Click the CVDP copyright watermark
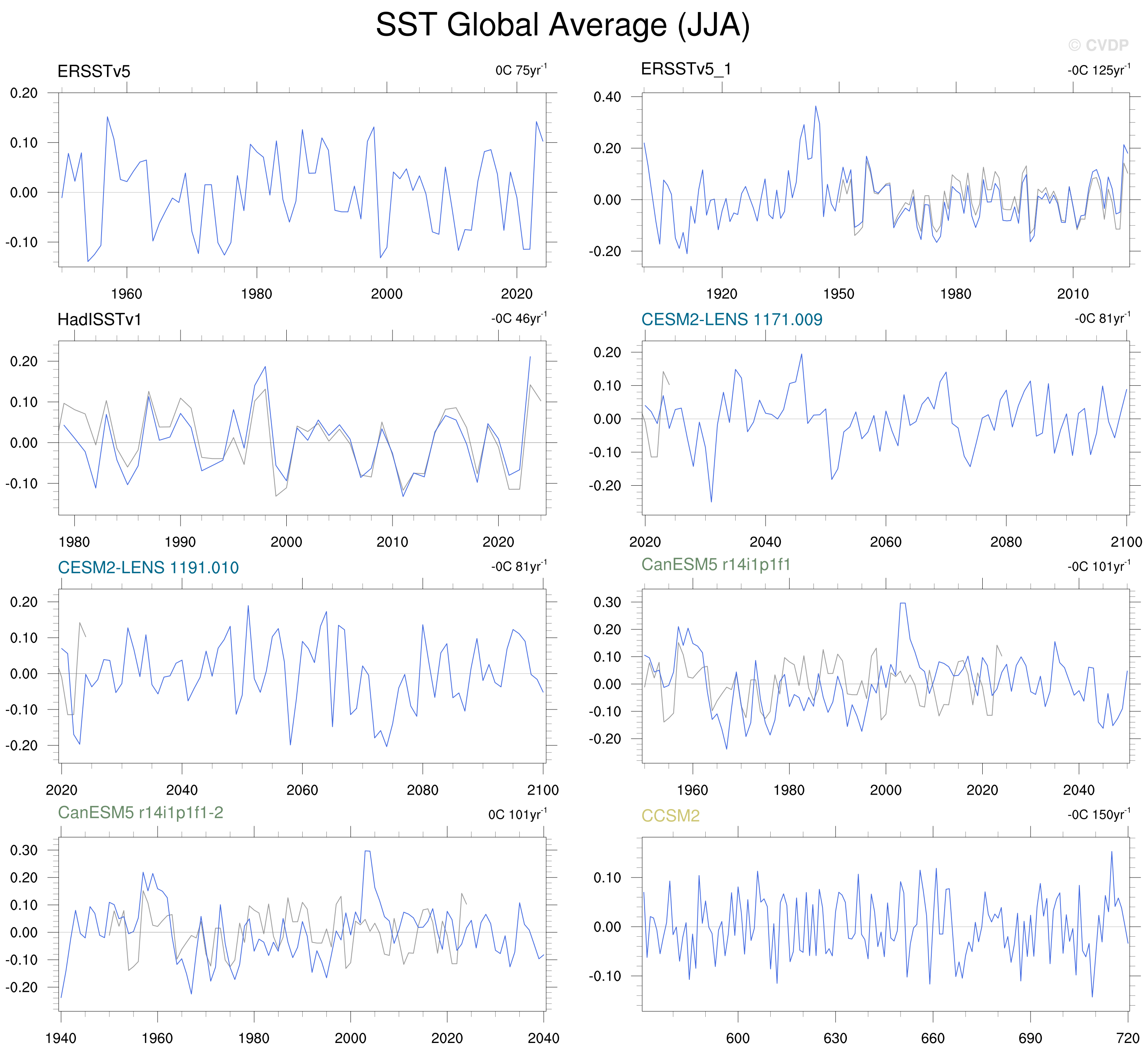Image resolution: width=1148 pixels, height=1055 pixels. tap(1098, 46)
